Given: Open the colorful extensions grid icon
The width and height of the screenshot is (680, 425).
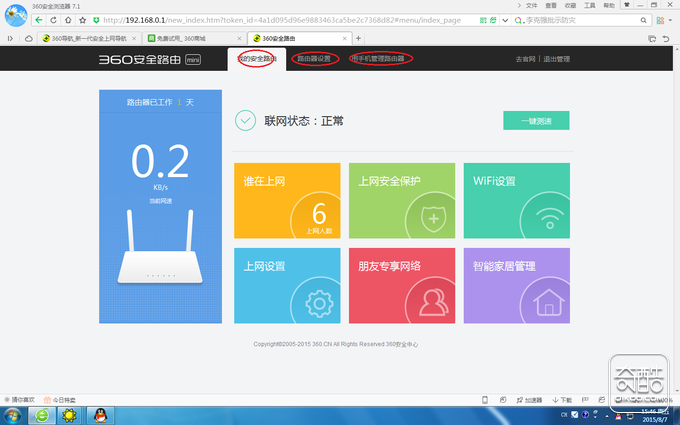Looking at the screenshot, I should pyautogui.click(x=660, y=20).
